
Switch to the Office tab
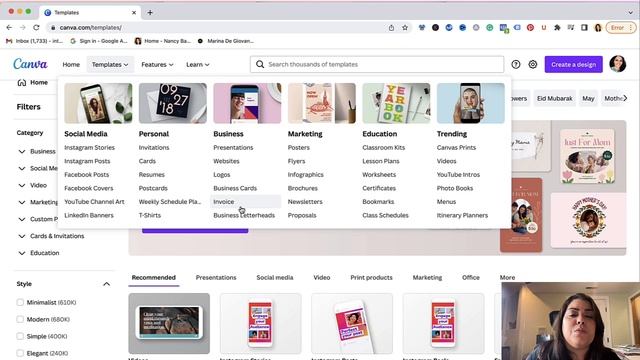[471, 278]
